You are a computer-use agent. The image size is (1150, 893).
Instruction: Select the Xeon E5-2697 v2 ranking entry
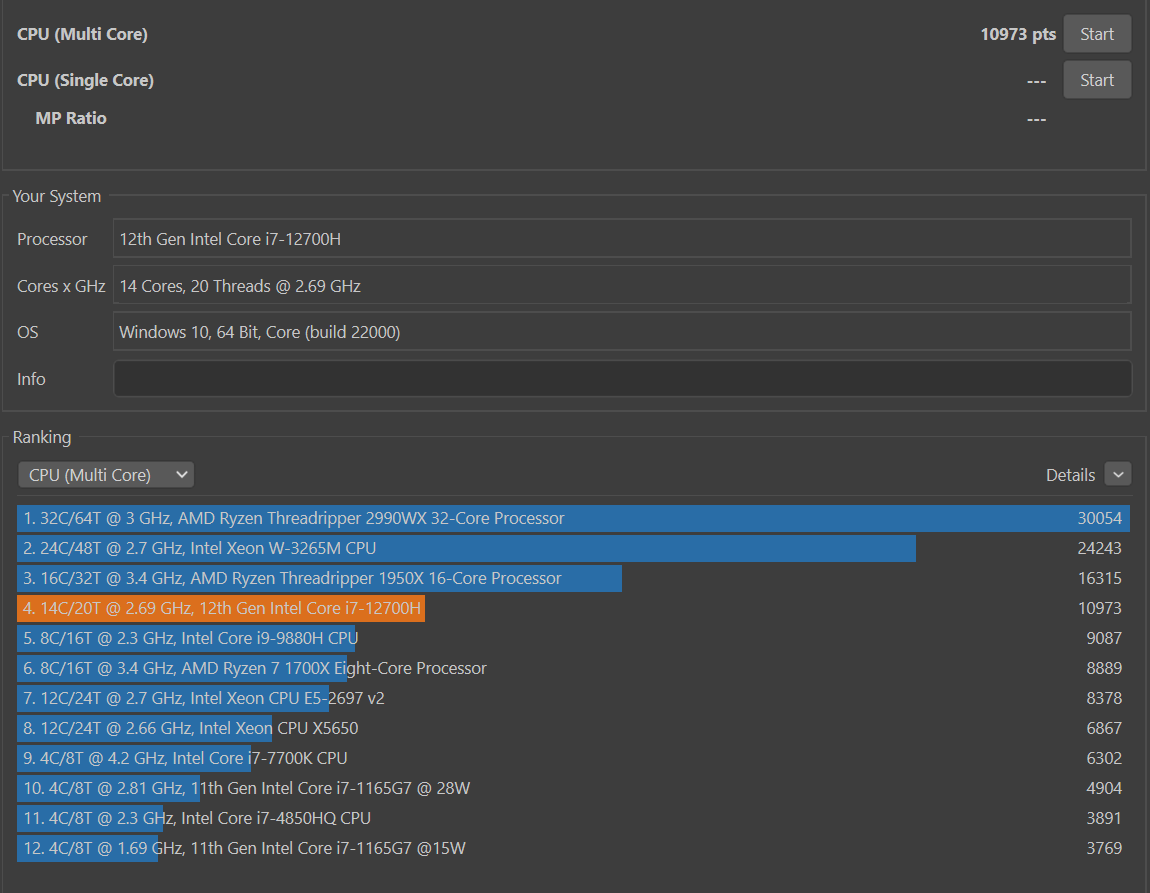point(574,699)
